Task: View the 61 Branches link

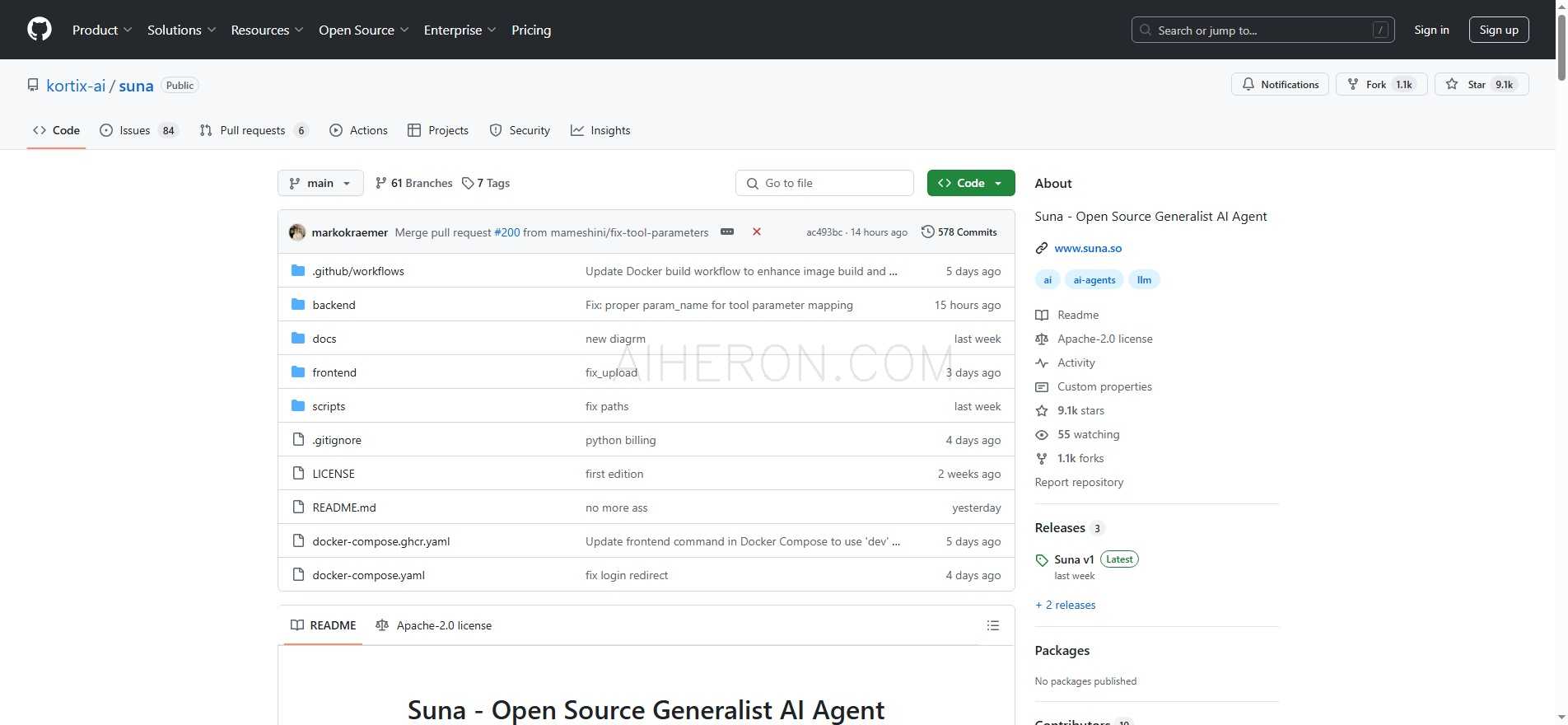Action: tap(413, 183)
